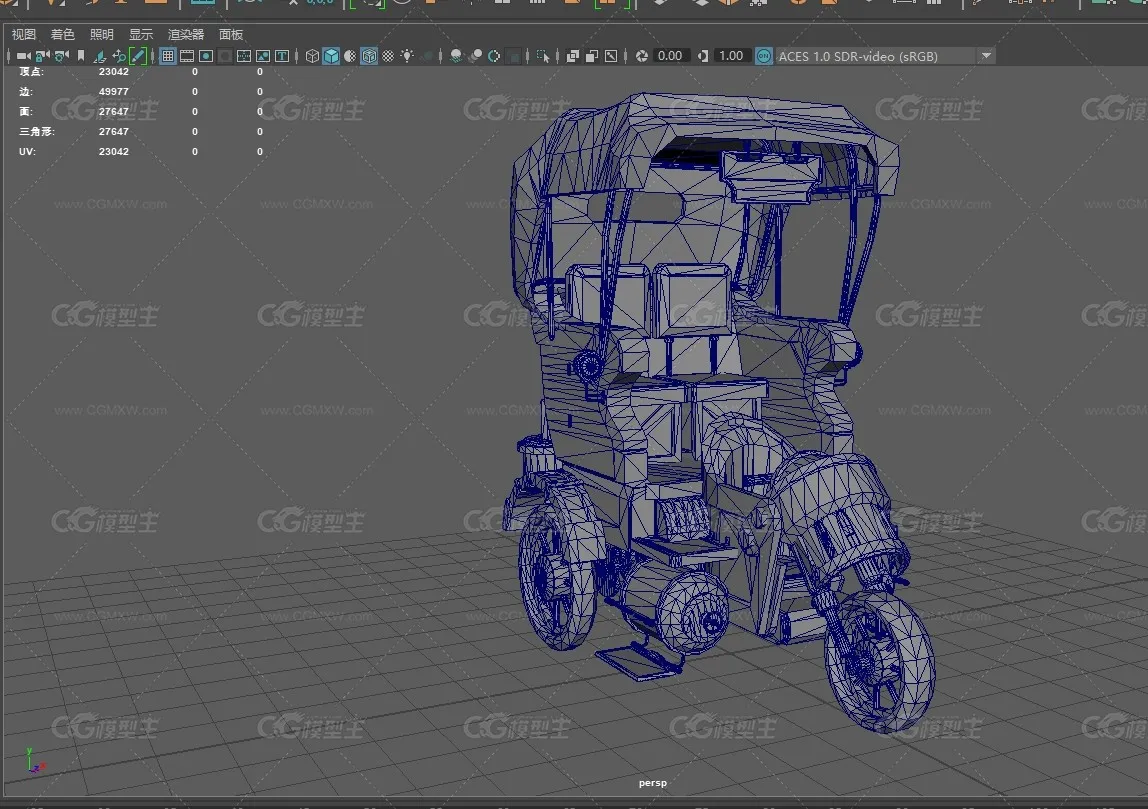Viewport: 1148px width, 809px height.
Task: Toggle the Image Plane icon
Action: coord(100,56)
